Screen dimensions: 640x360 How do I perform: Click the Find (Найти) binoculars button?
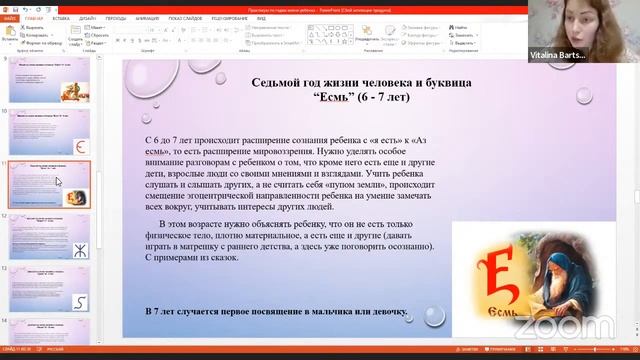click(x=458, y=28)
